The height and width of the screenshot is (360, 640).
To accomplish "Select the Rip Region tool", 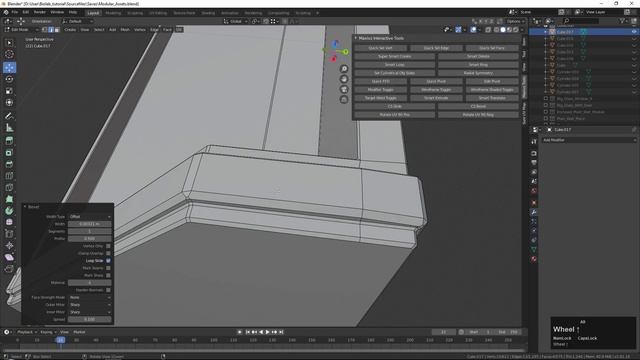I will 9,269.
